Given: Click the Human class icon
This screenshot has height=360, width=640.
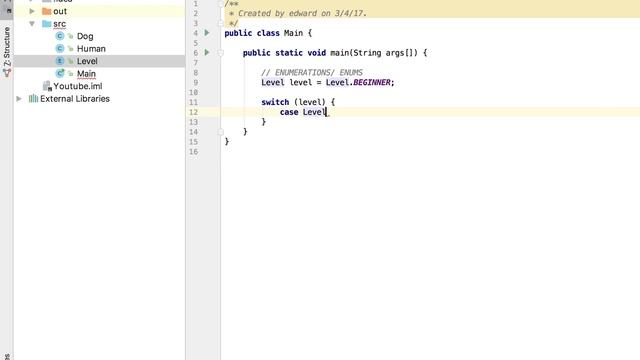Looking at the screenshot, I should pos(60,49).
